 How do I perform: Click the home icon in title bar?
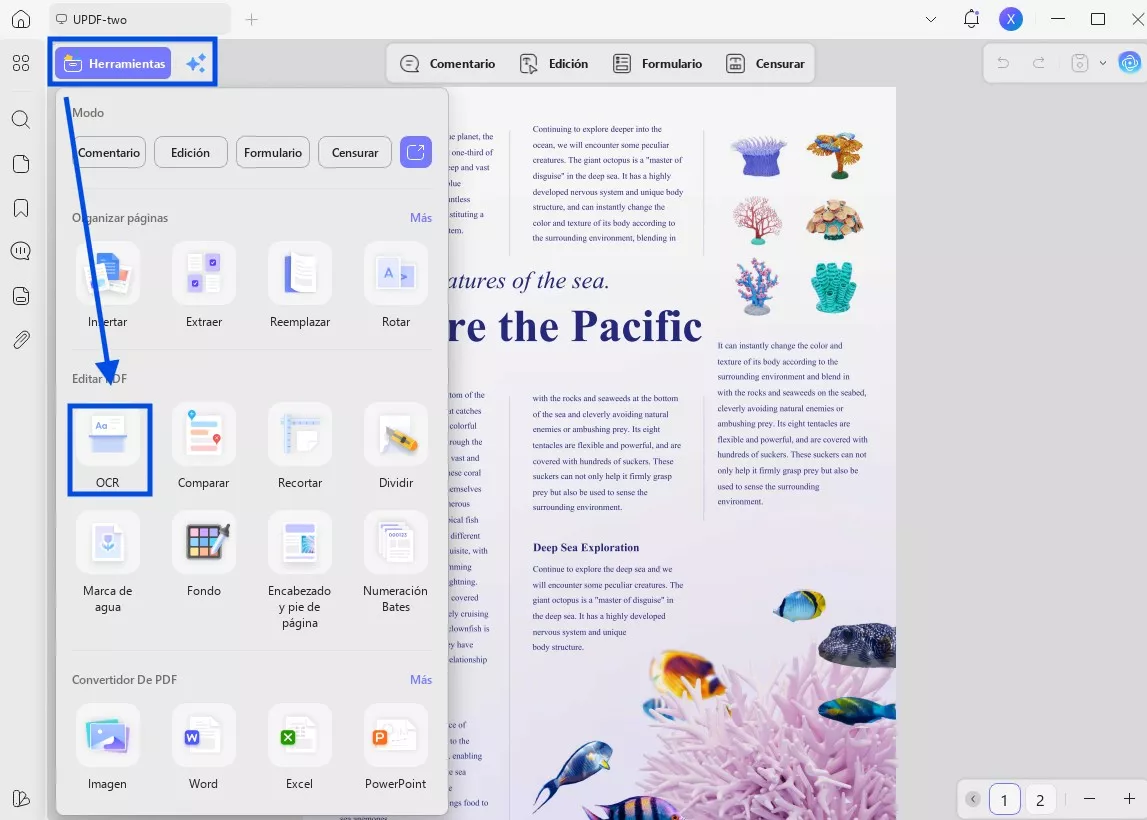(x=21, y=19)
